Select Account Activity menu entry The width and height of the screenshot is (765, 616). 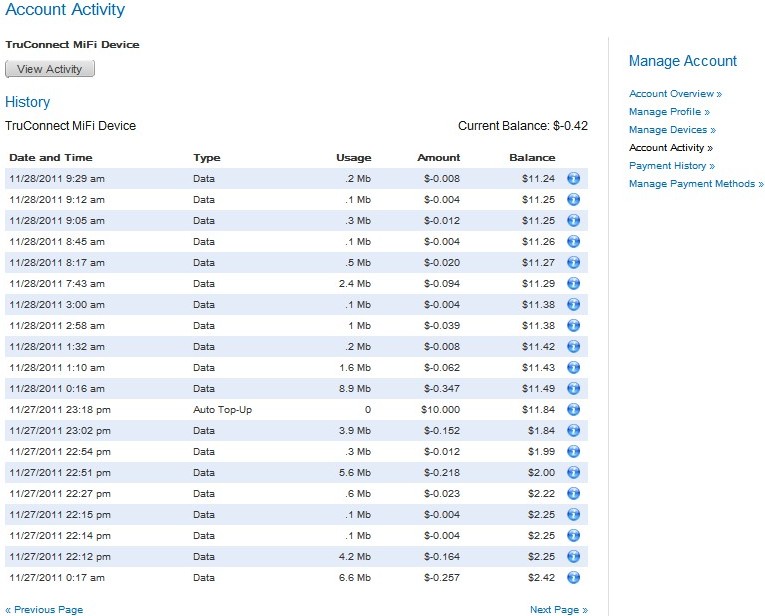671,148
